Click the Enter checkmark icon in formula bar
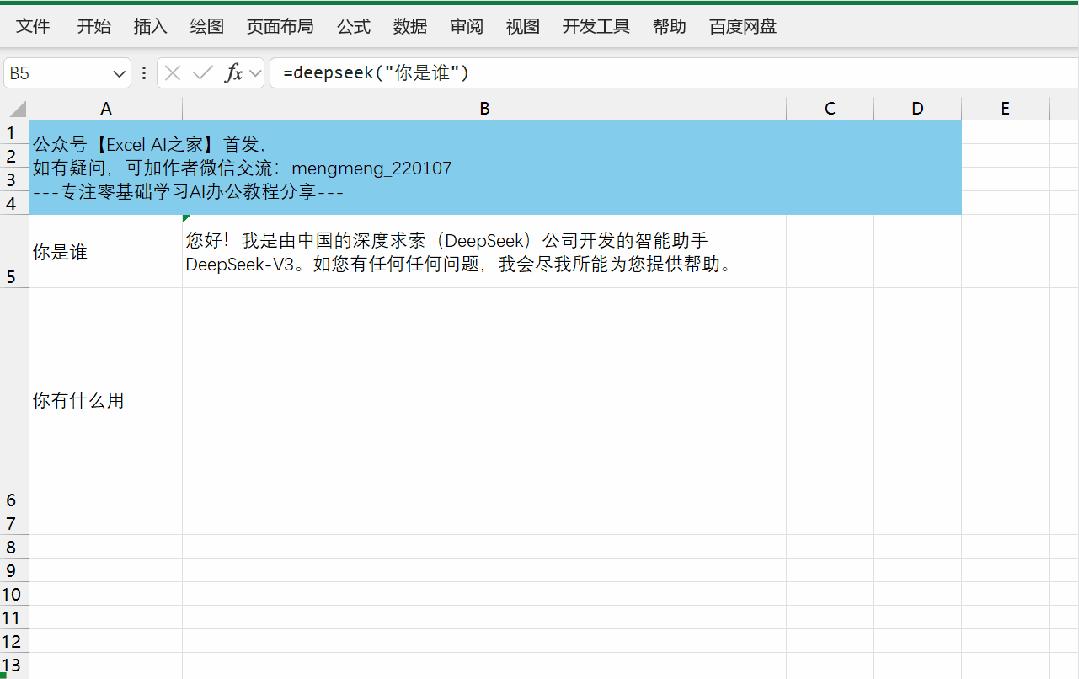Viewport: 1079px width, 679px height. pyautogui.click(x=200, y=72)
